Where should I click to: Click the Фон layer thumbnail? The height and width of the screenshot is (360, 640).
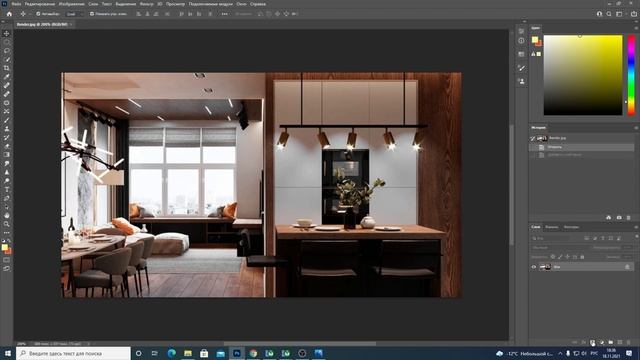(x=545, y=267)
